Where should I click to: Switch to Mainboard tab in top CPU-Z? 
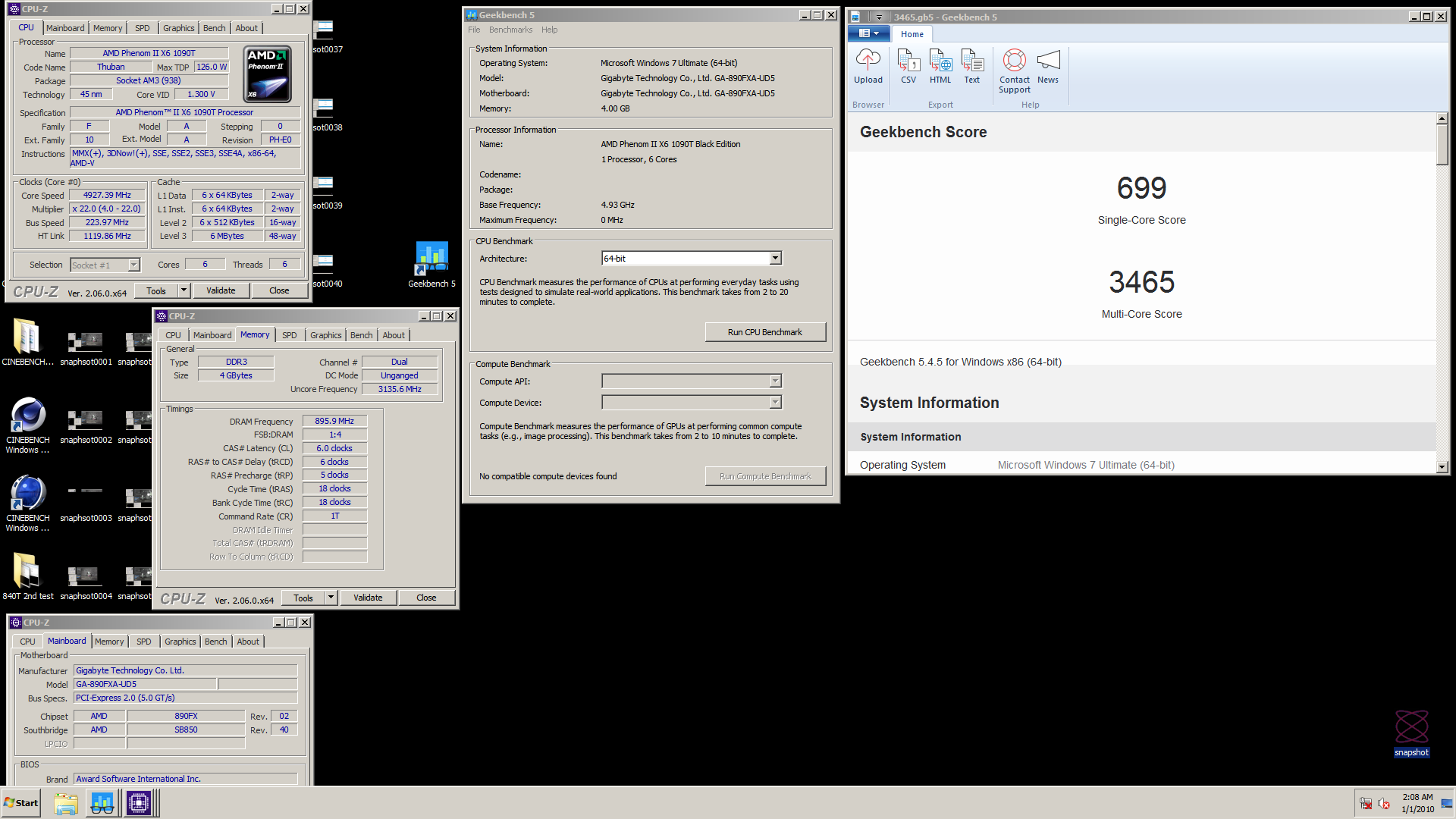(65, 28)
